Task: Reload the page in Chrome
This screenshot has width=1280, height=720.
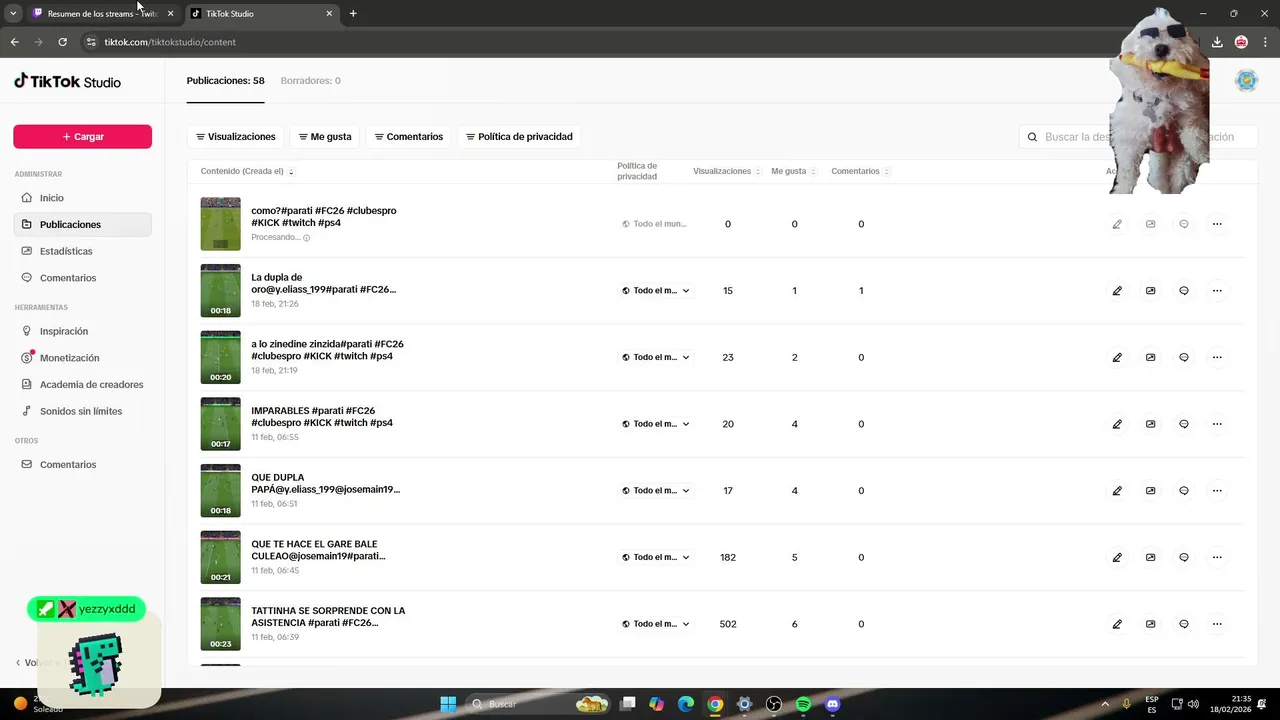Action: 62,42
